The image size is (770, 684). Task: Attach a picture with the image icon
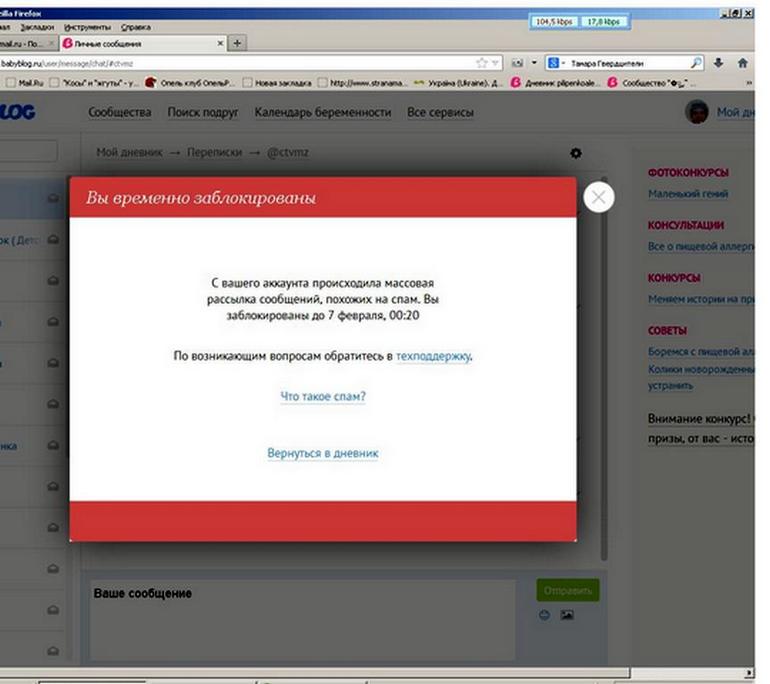tap(567, 615)
